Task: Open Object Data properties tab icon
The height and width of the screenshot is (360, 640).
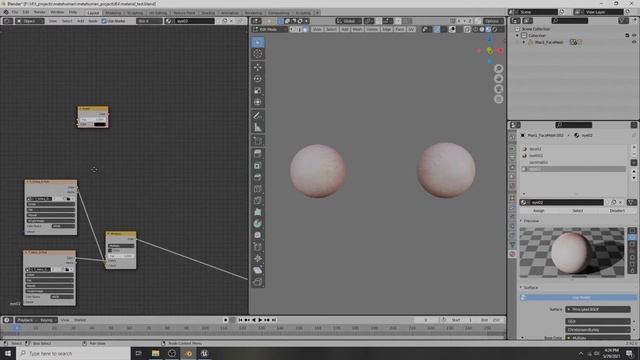Action: [x=513, y=244]
